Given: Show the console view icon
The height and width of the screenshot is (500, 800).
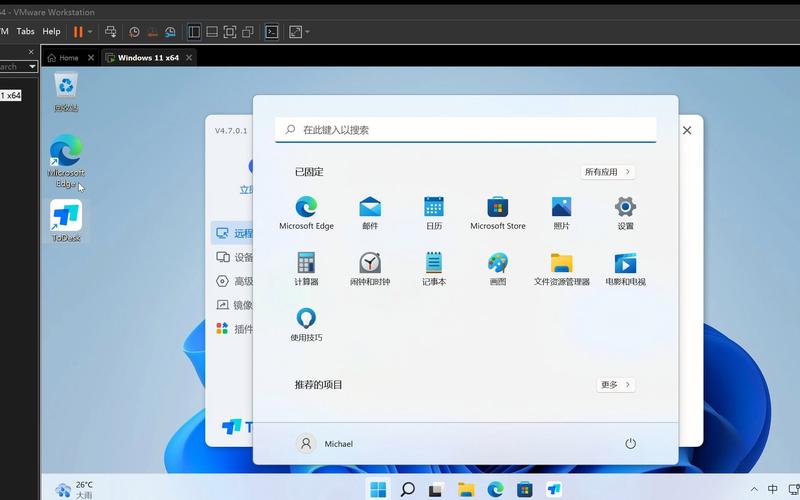Looking at the screenshot, I should pos(272,32).
